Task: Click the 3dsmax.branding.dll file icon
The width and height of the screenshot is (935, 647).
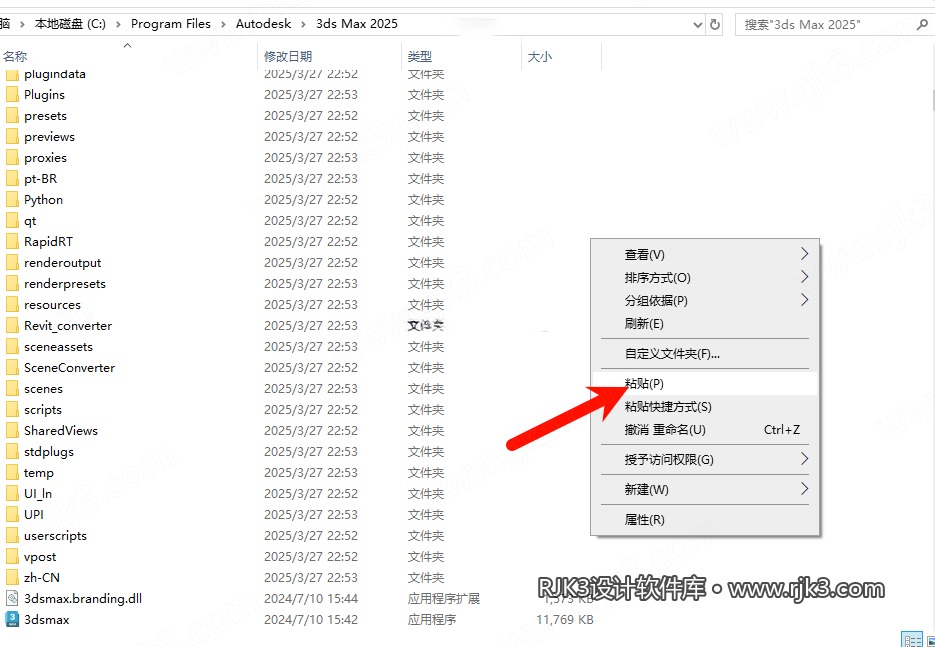Action: tap(12, 599)
